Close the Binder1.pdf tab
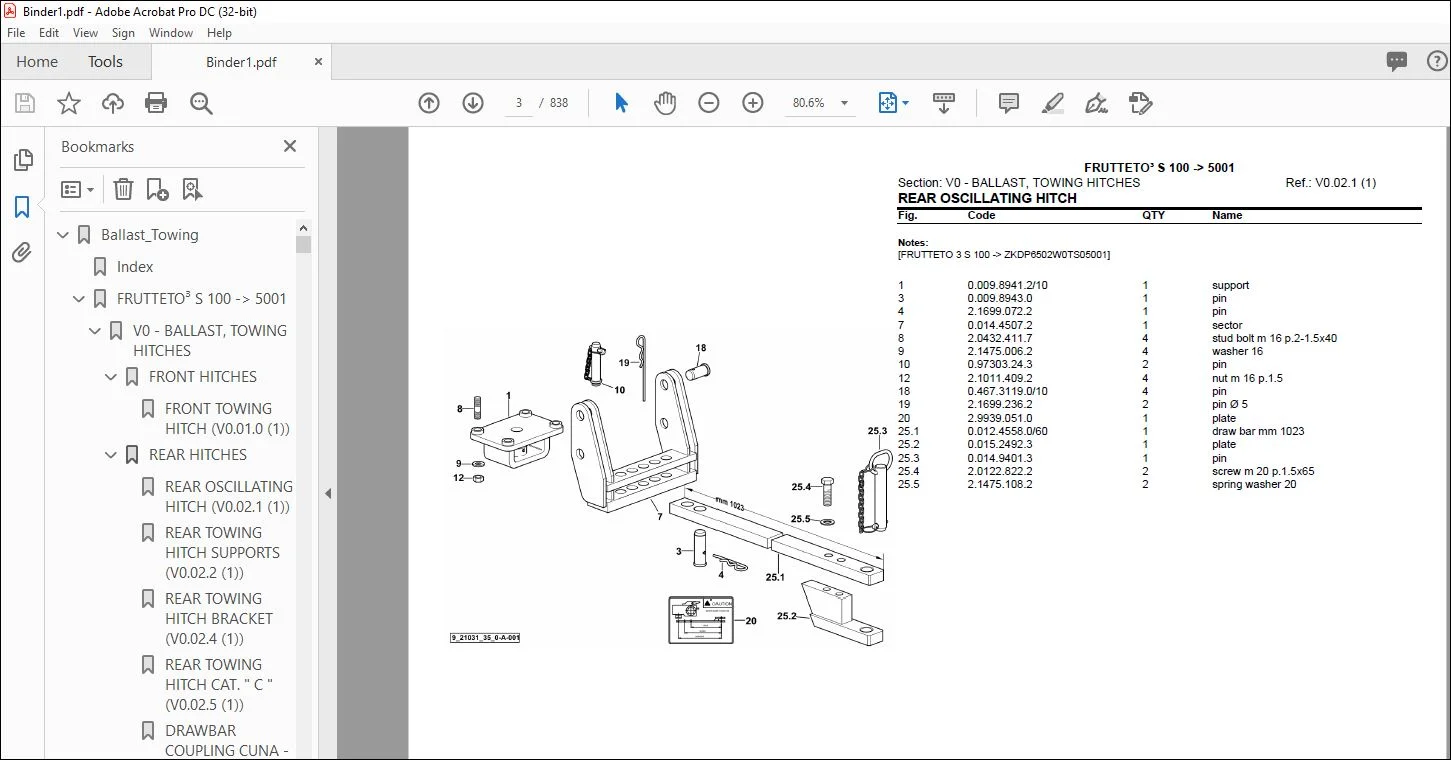 318,62
